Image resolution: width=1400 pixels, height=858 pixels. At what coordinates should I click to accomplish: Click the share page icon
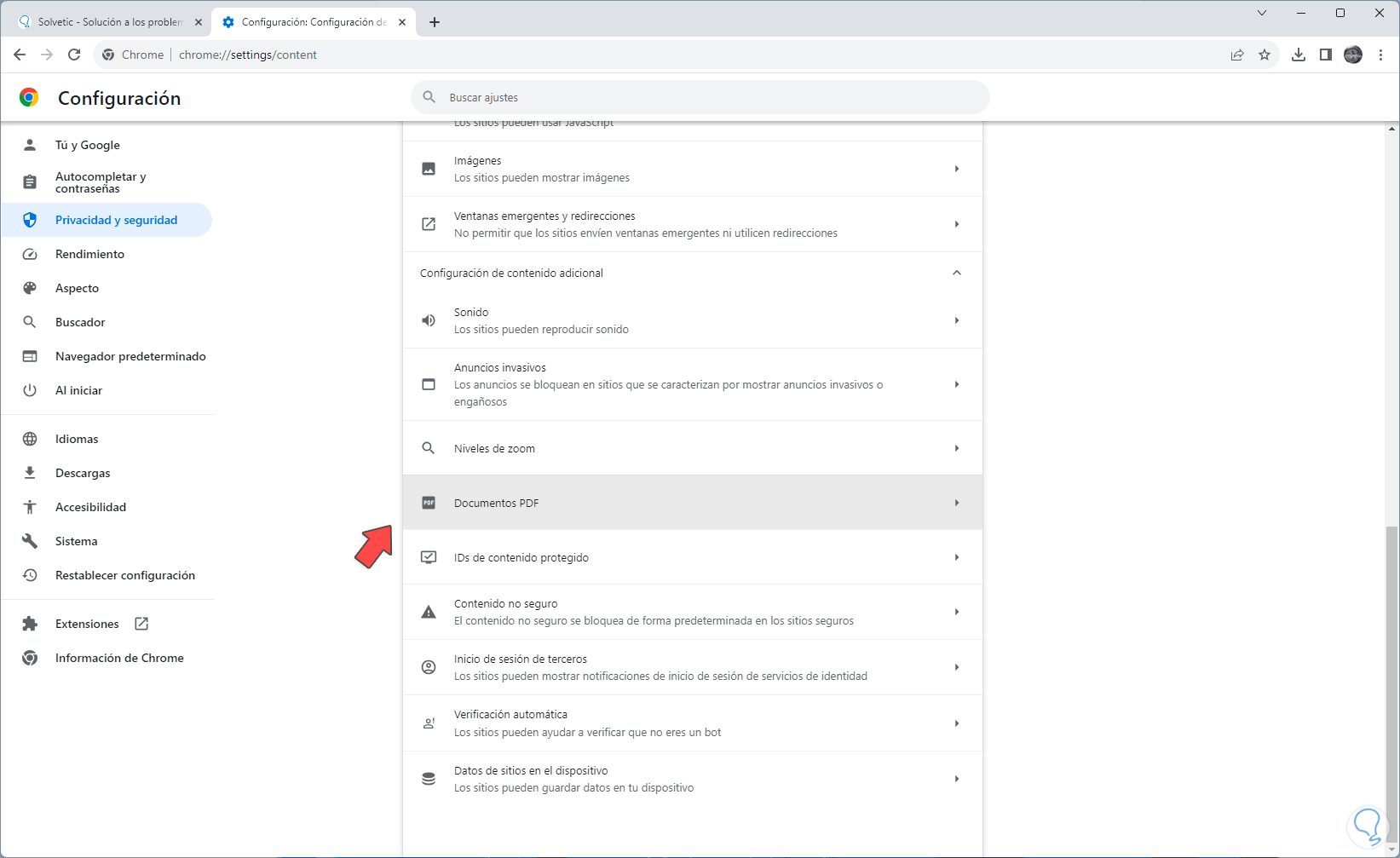1237,55
